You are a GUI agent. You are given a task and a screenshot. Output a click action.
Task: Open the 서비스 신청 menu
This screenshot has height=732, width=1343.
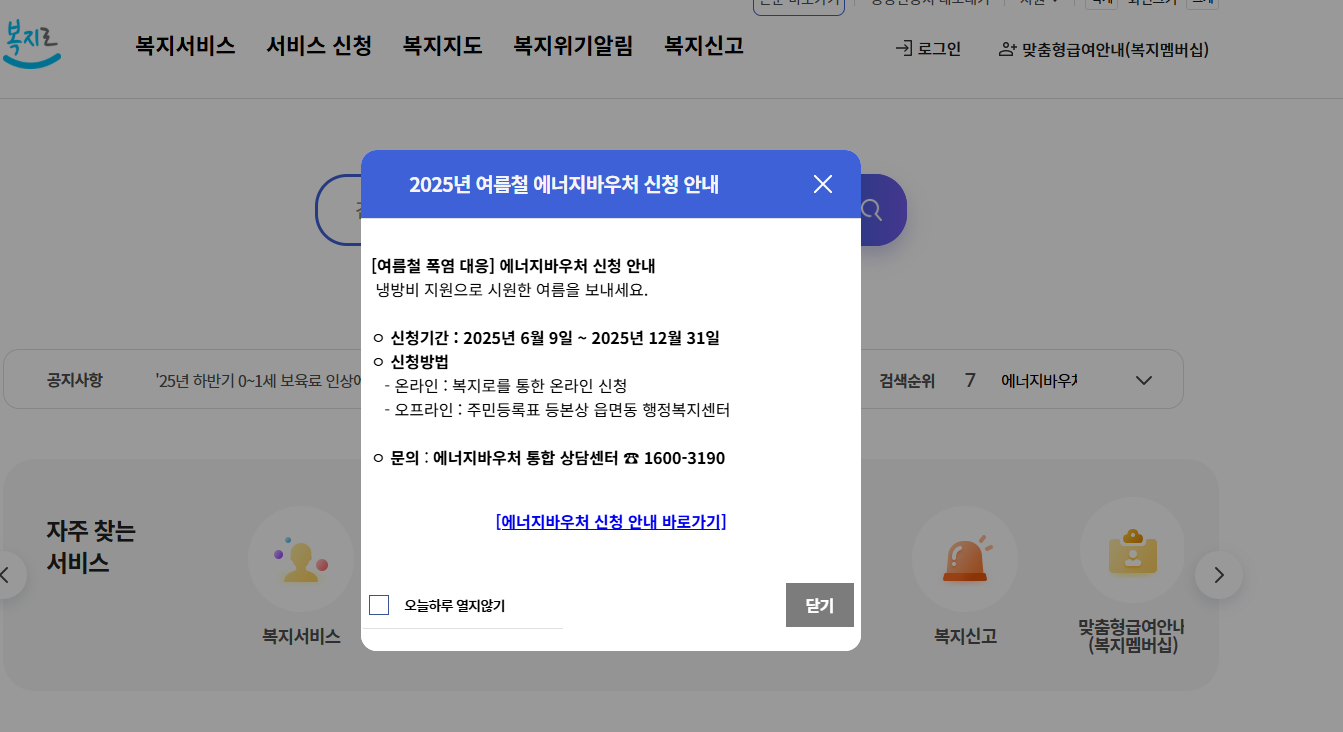(x=319, y=46)
